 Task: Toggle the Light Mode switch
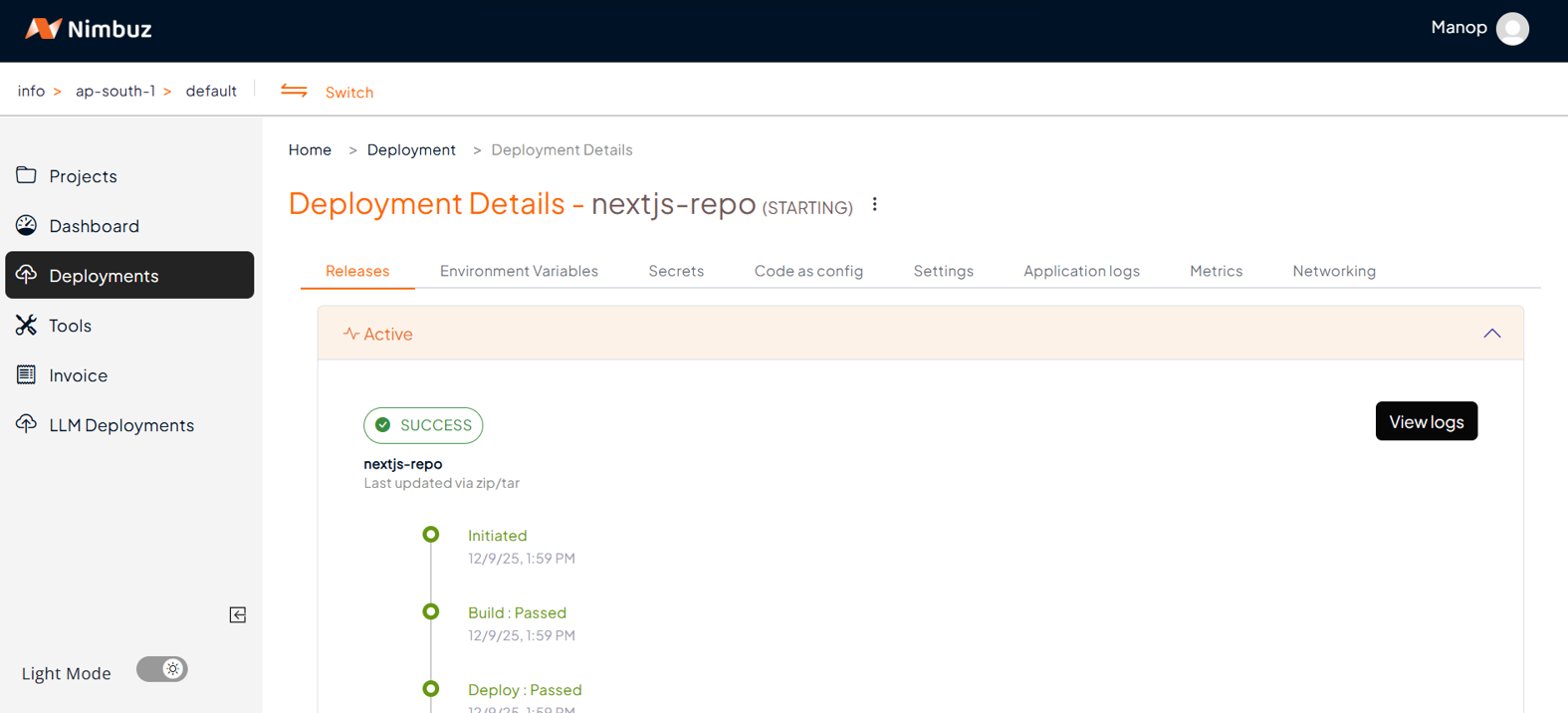point(162,669)
